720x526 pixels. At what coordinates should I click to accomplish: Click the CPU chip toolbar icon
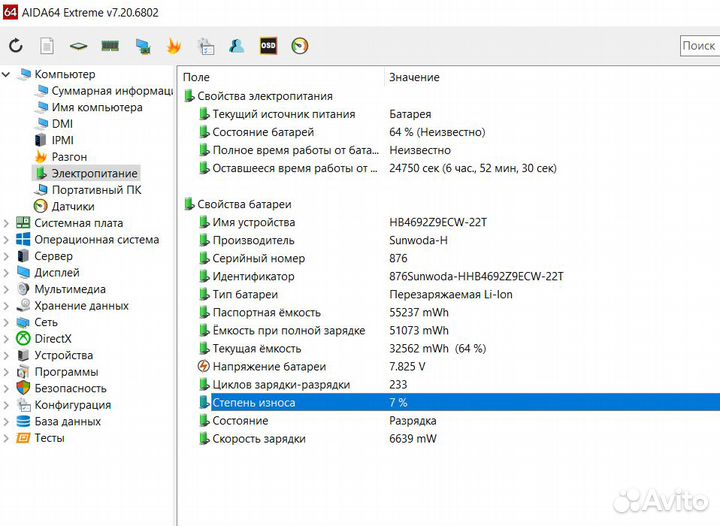click(x=78, y=46)
